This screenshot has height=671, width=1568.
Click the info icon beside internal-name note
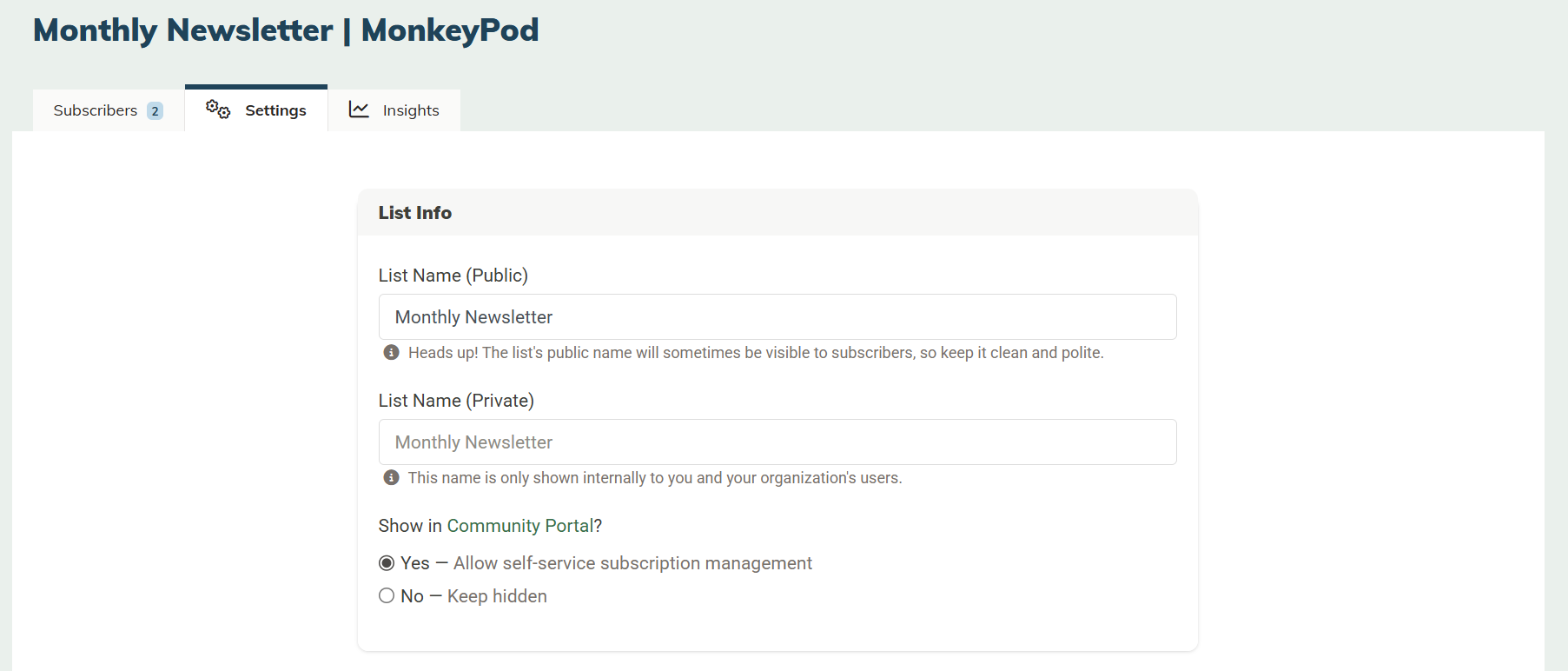pyautogui.click(x=392, y=477)
